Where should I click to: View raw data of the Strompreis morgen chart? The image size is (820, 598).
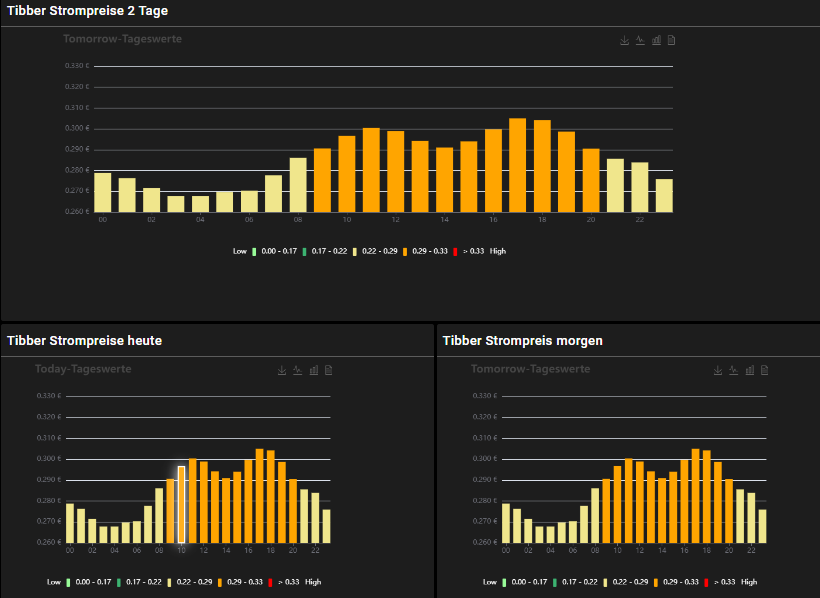(765, 370)
